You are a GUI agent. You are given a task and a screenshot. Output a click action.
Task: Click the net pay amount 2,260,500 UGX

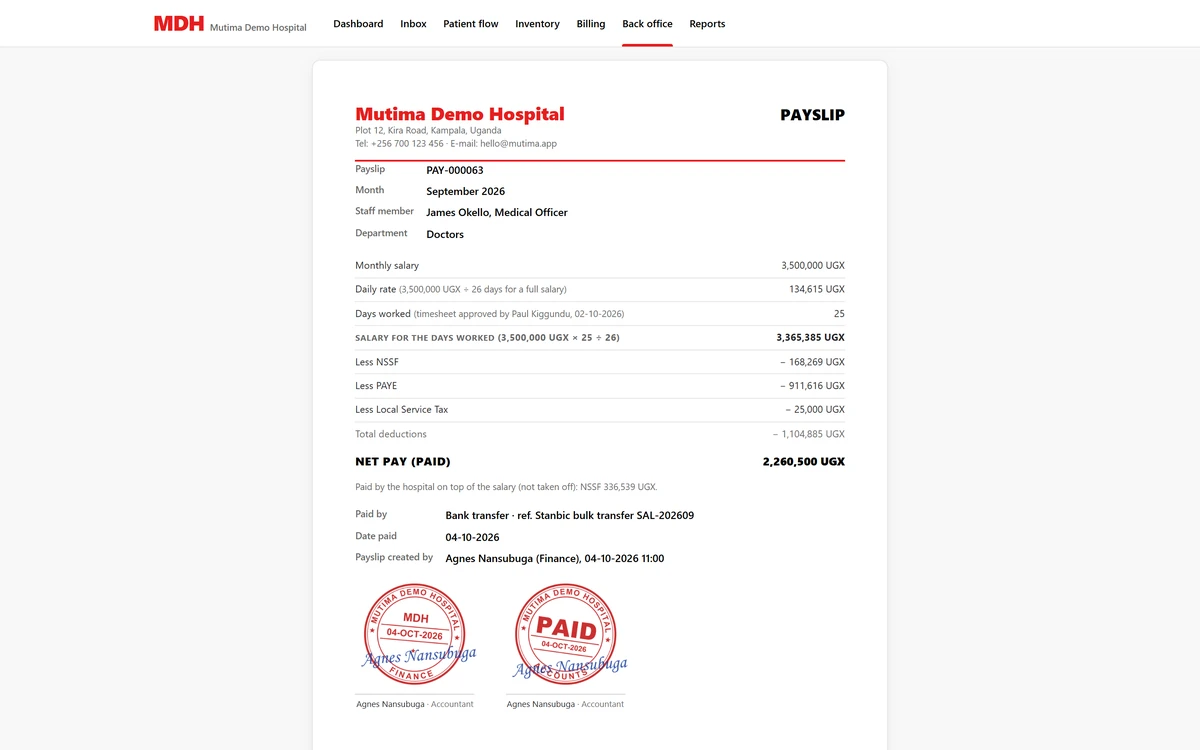tap(804, 462)
